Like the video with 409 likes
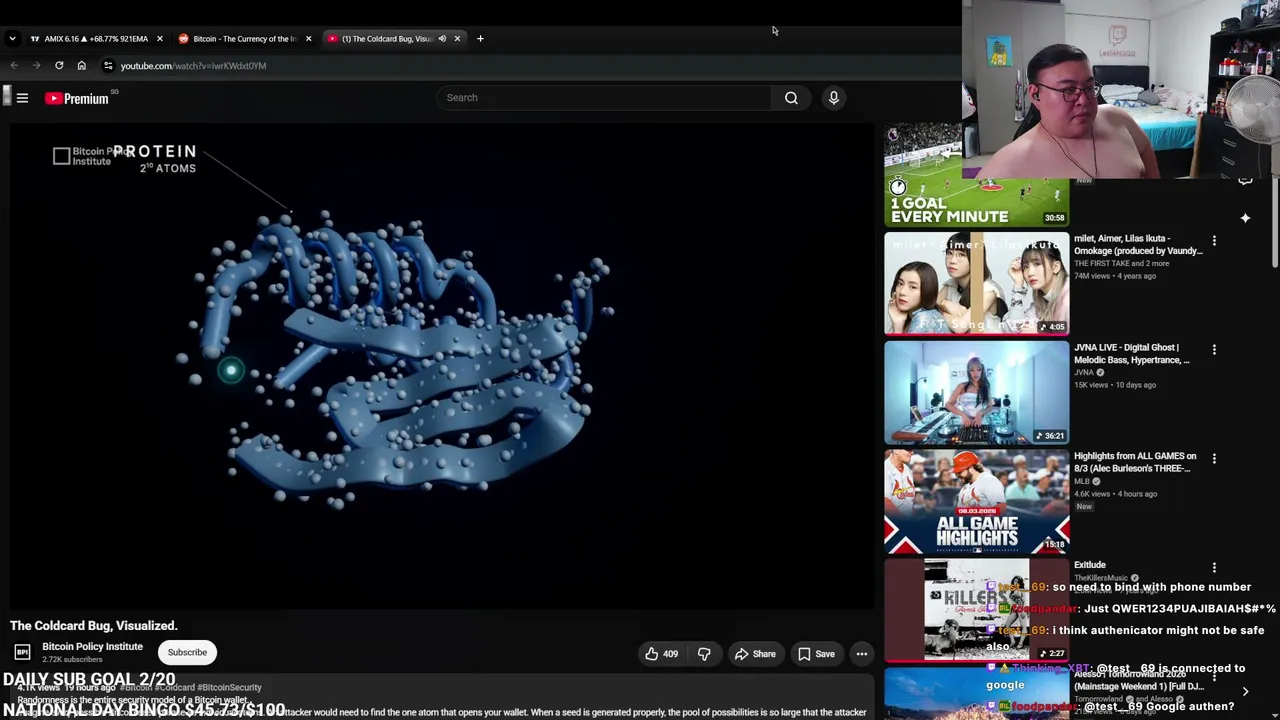Viewport: 1280px width, 720px height. pos(661,654)
